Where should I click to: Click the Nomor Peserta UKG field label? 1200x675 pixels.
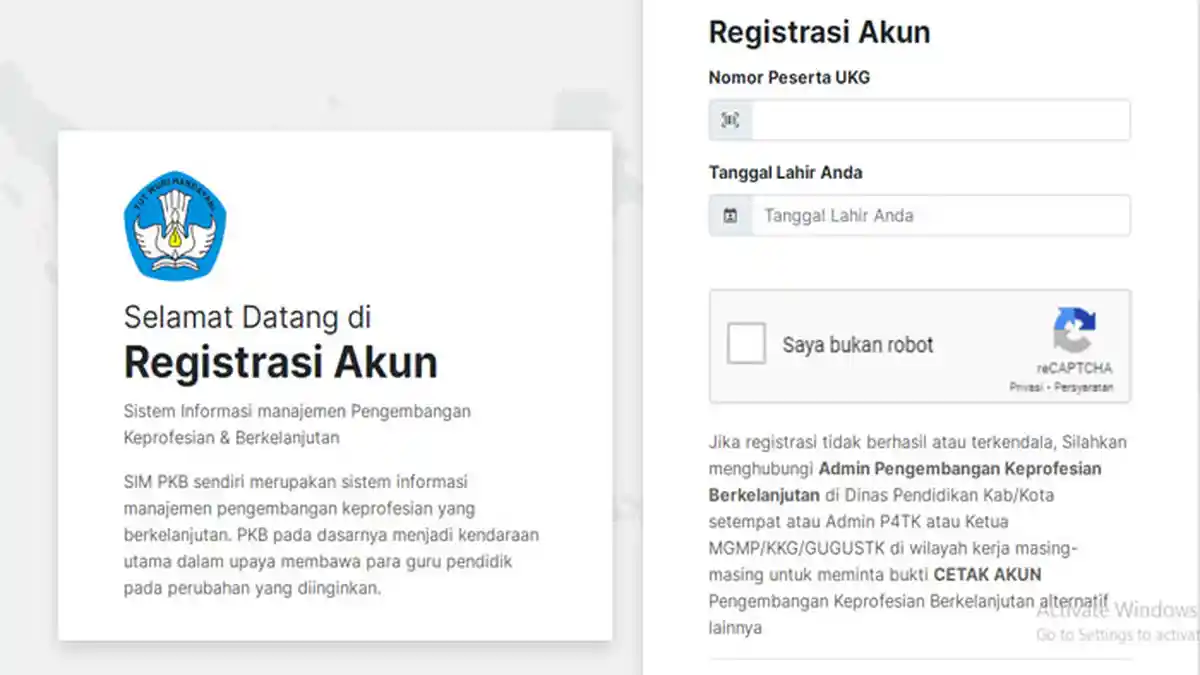click(789, 77)
